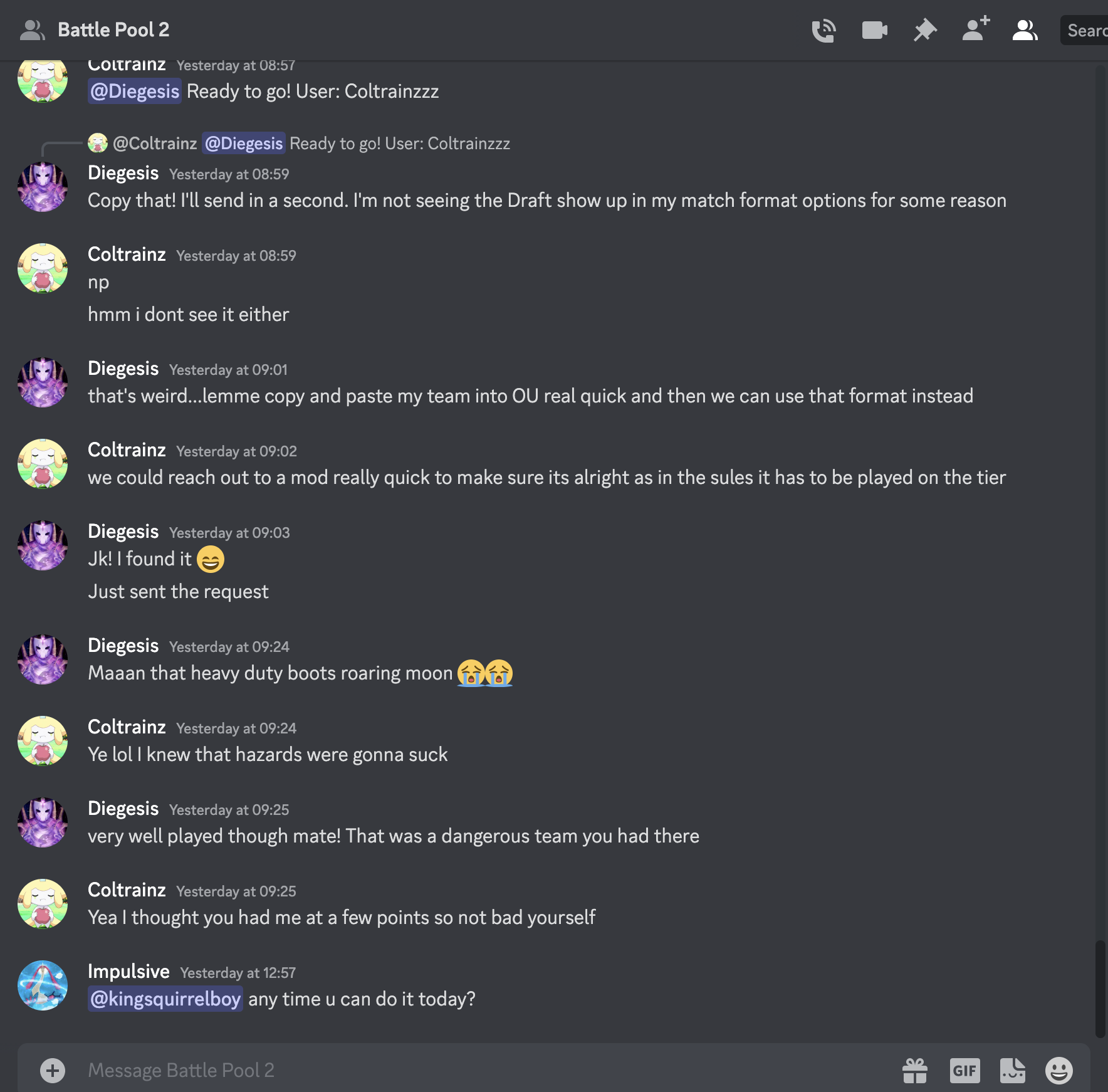This screenshot has height=1092, width=1108.
Task: Open the sticker picker
Action: click(x=1013, y=1071)
